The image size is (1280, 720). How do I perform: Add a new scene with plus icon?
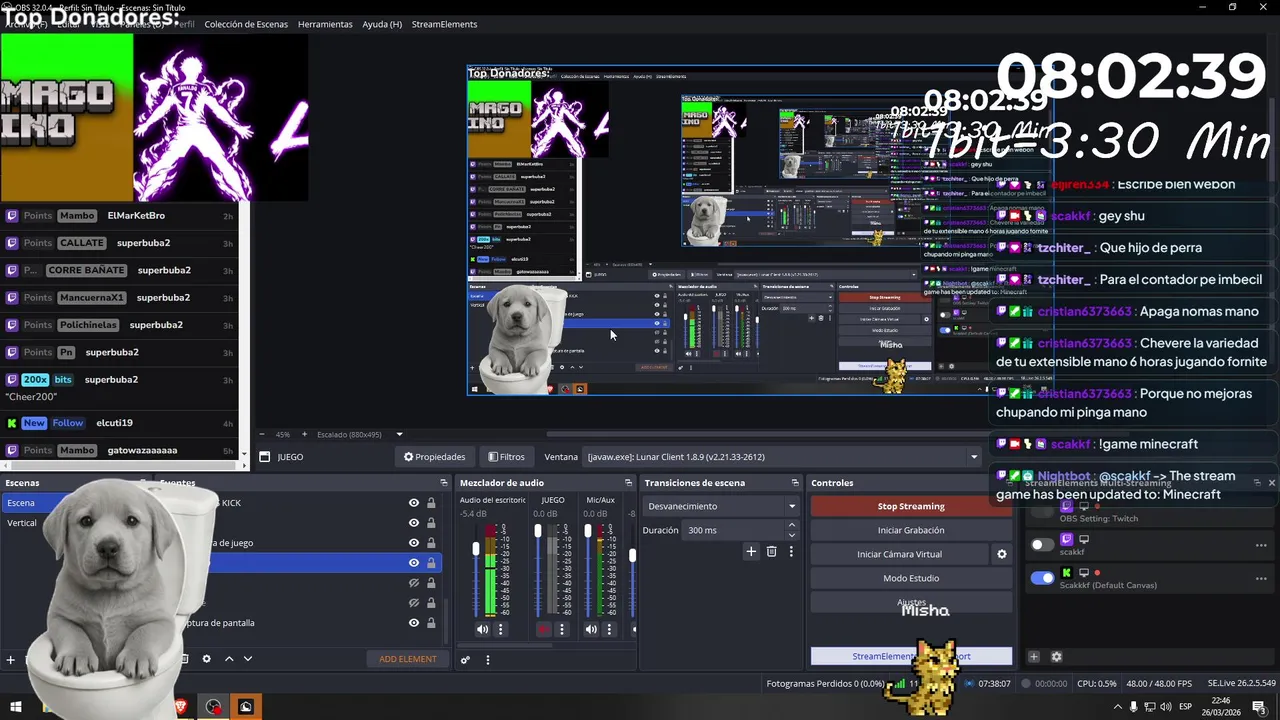point(11,659)
